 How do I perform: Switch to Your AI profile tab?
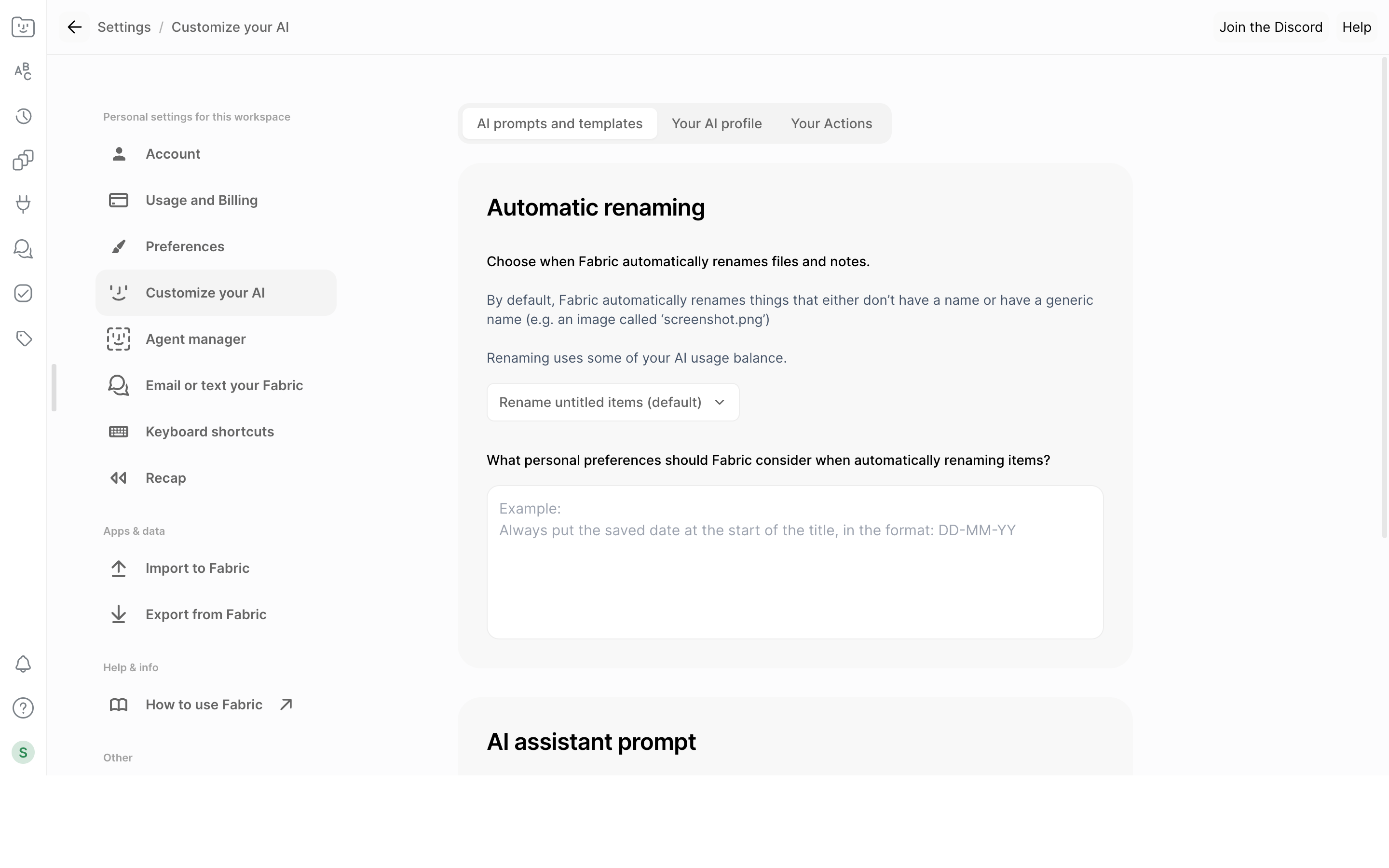[716, 123]
